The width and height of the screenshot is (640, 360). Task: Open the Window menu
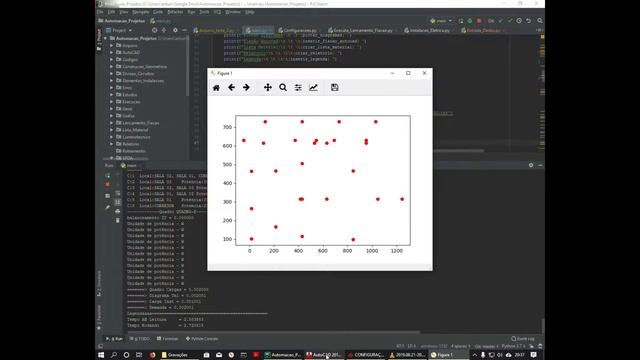click(x=233, y=12)
